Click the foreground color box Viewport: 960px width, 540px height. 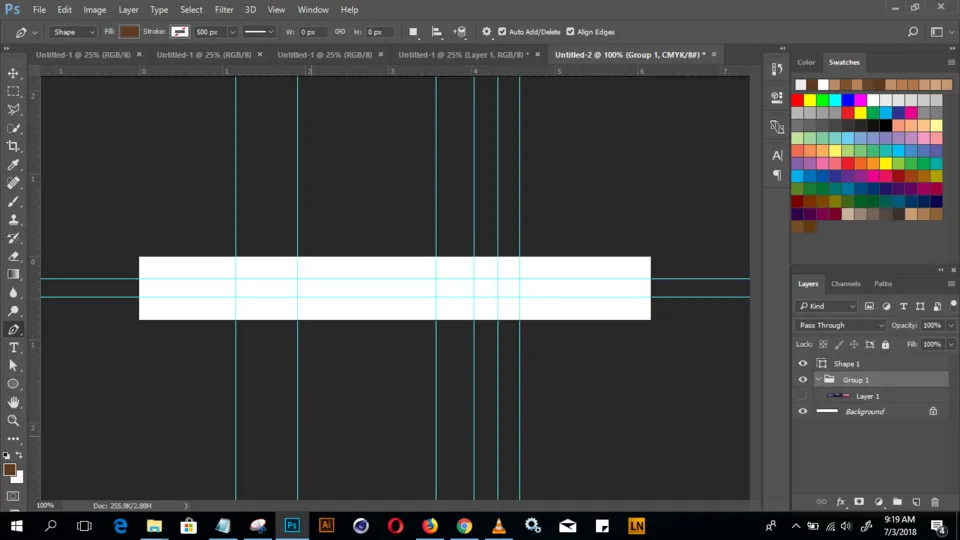pyautogui.click(x=9, y=470)
